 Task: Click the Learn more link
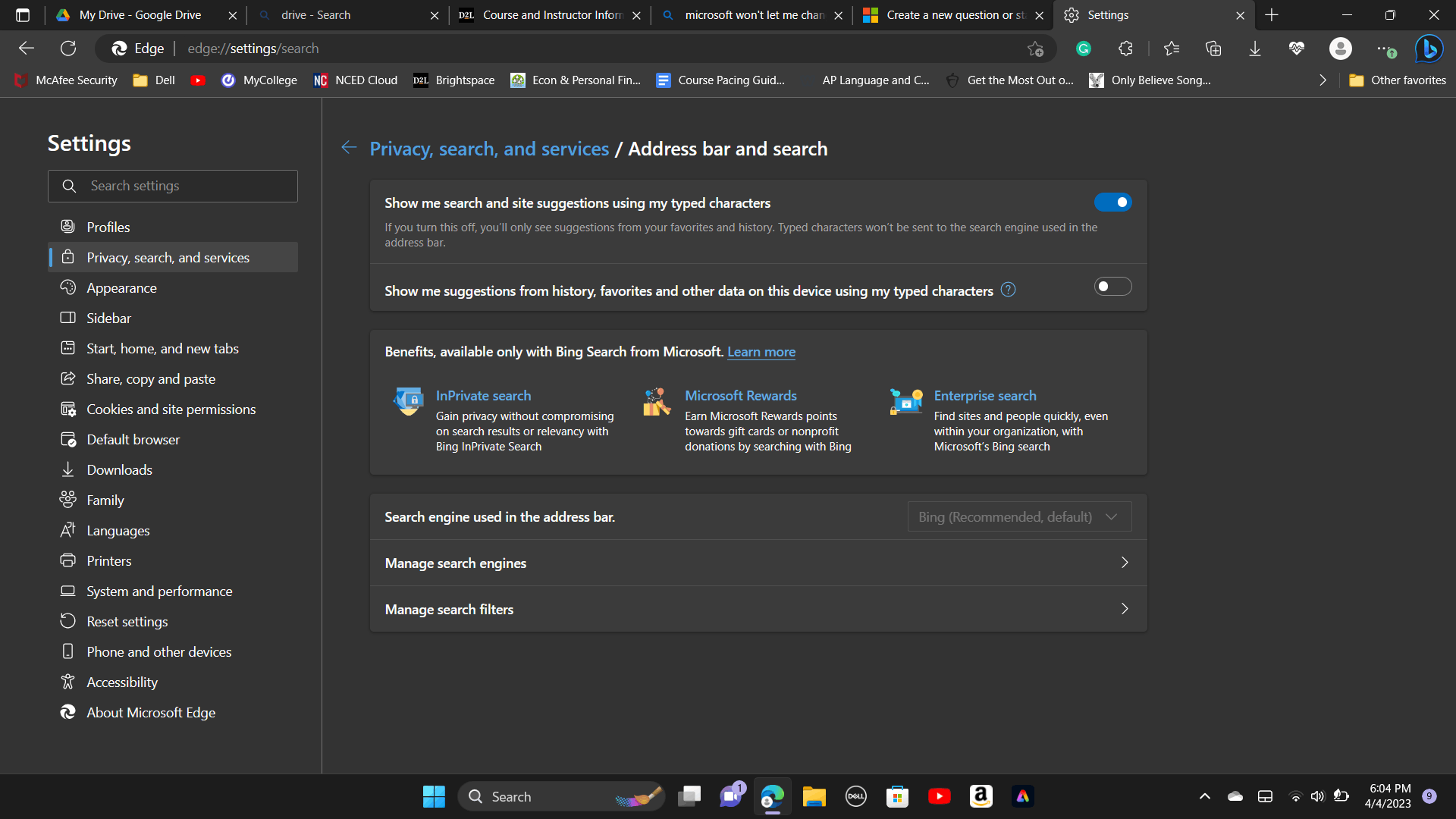(761, 352)
